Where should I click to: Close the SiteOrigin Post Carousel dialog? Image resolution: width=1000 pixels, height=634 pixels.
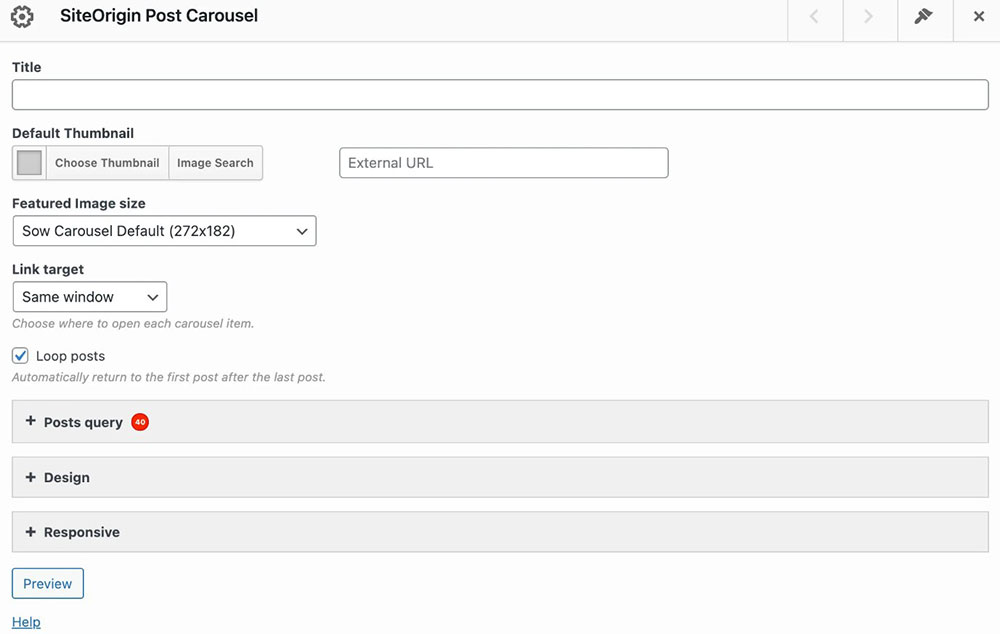coord(978,17)
